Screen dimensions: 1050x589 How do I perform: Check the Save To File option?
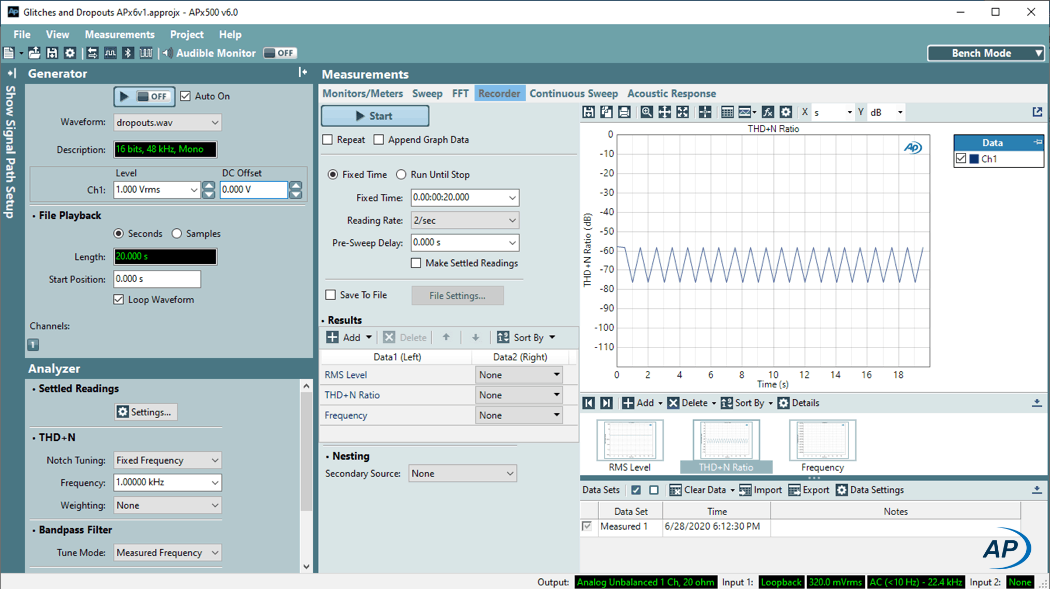(x=331, y=295)
